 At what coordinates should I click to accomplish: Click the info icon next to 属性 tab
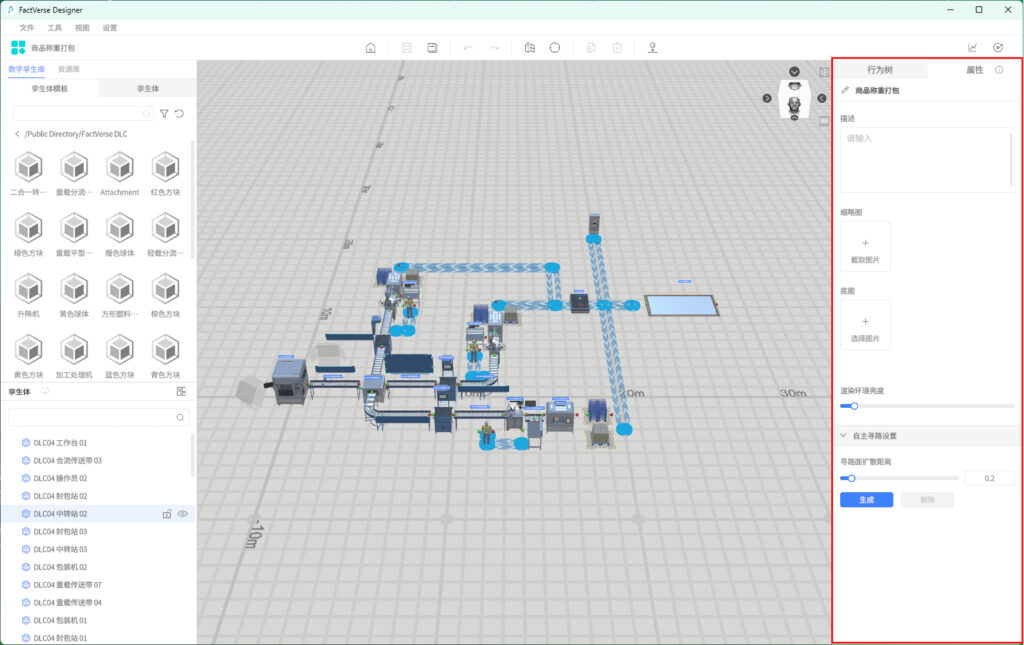click(999, 70)
